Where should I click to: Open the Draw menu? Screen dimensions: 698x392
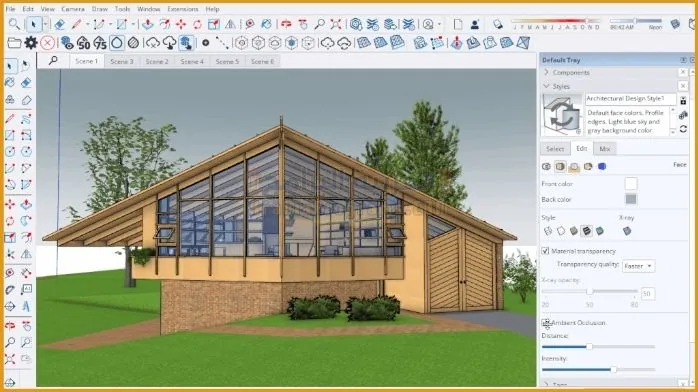point(100,9)
